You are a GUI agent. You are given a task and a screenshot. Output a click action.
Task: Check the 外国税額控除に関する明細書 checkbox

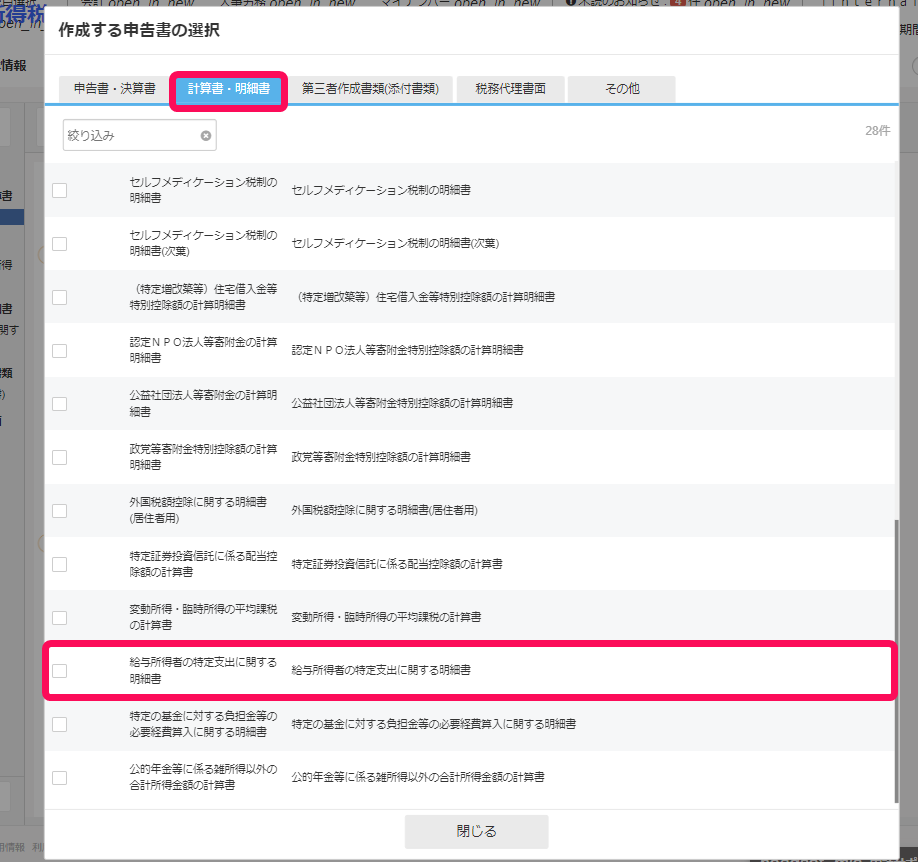(x=60, y=511)
